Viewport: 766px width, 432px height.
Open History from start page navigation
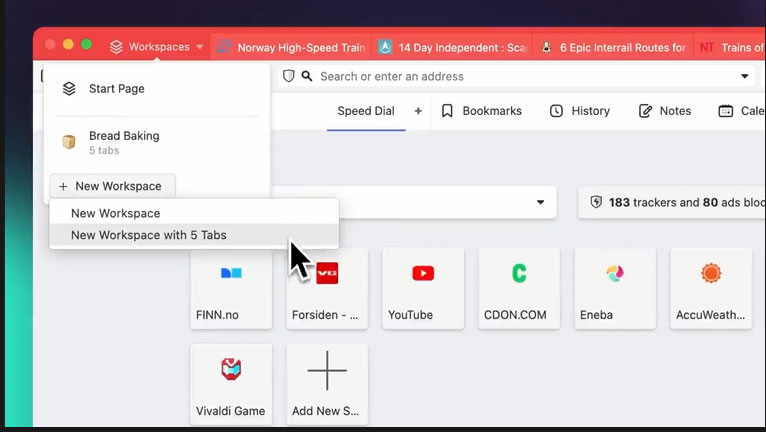coord(580,111)
